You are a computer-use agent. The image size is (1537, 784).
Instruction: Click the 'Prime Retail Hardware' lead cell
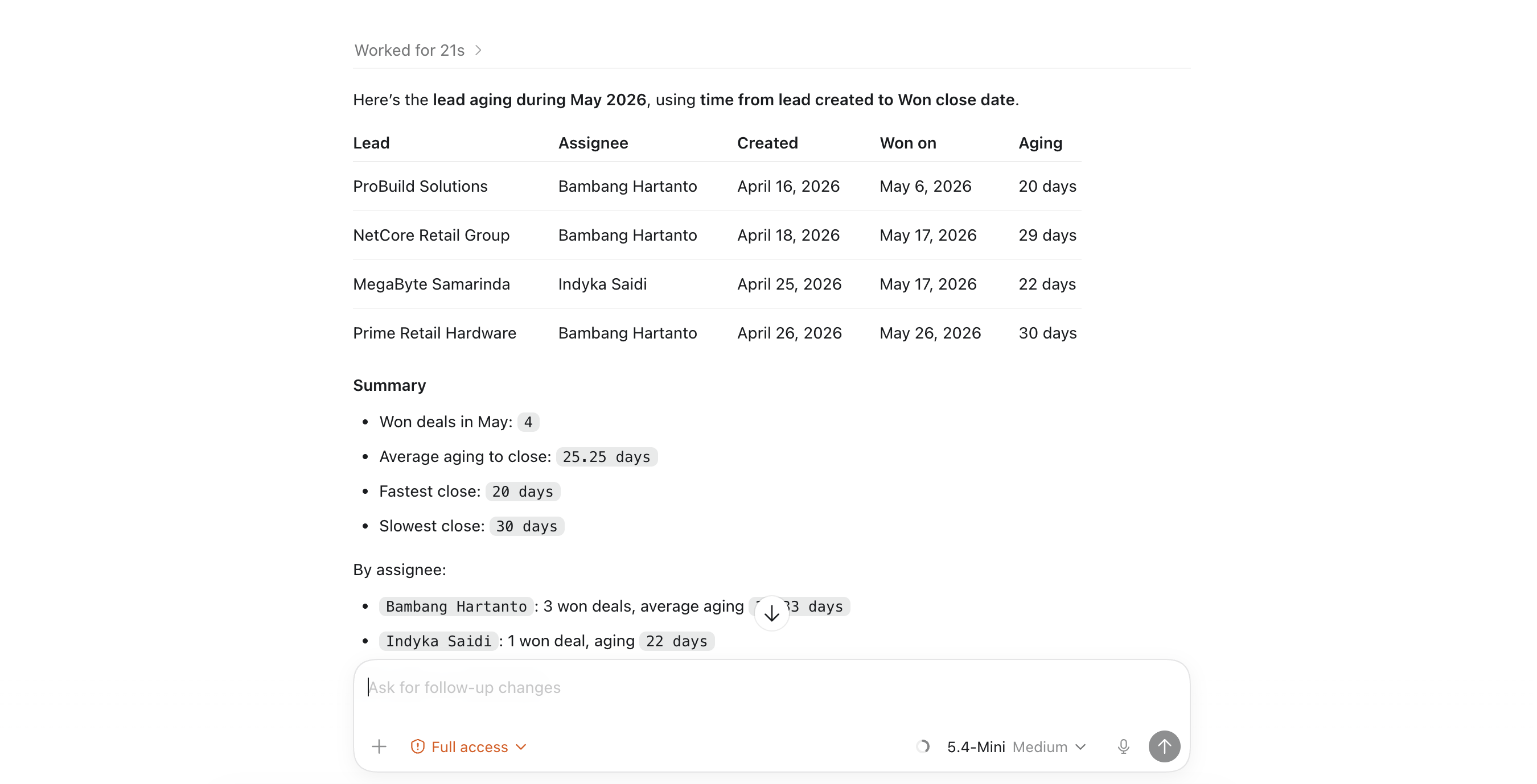434,333
